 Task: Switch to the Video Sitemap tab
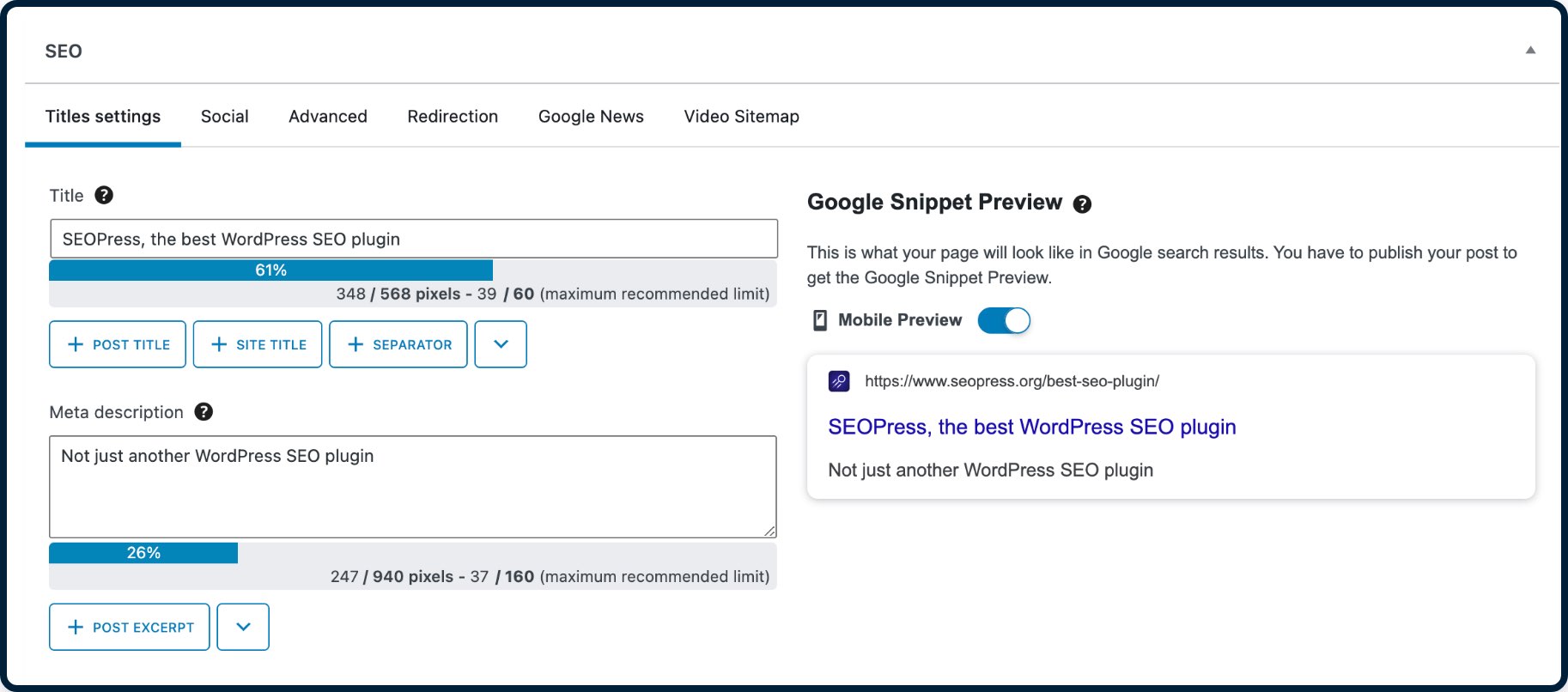(x=742, y=116)
